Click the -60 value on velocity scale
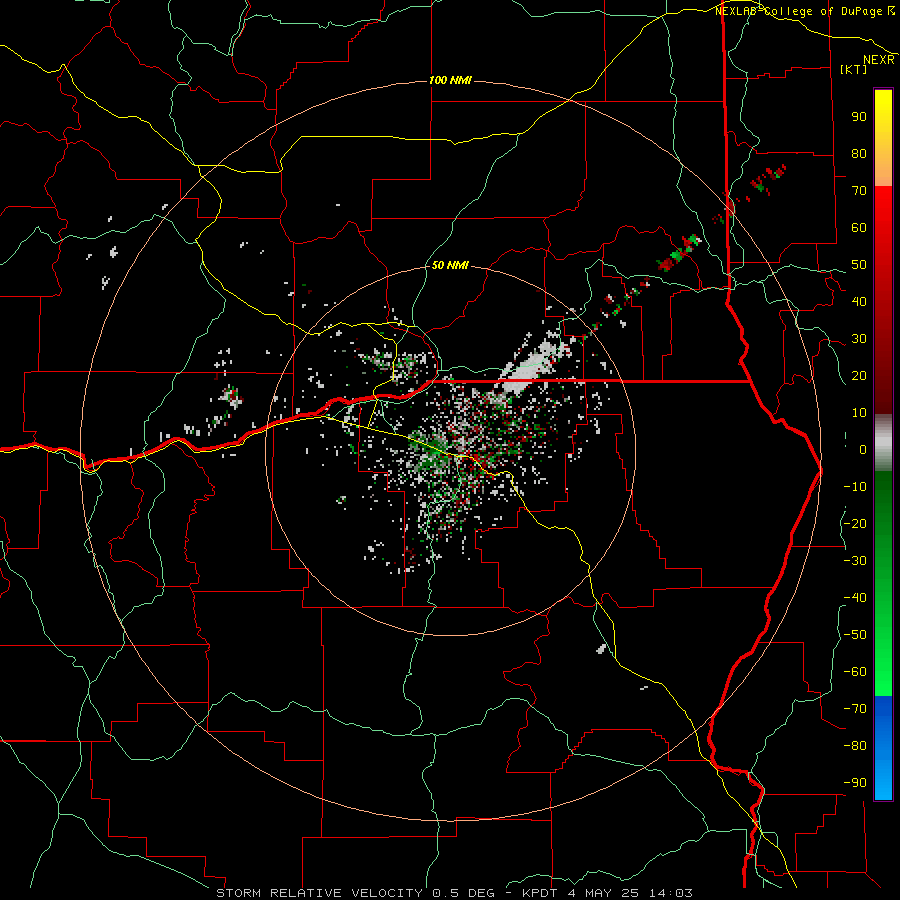The height and width of the screenshot is (900, 900). coord(855,672)
